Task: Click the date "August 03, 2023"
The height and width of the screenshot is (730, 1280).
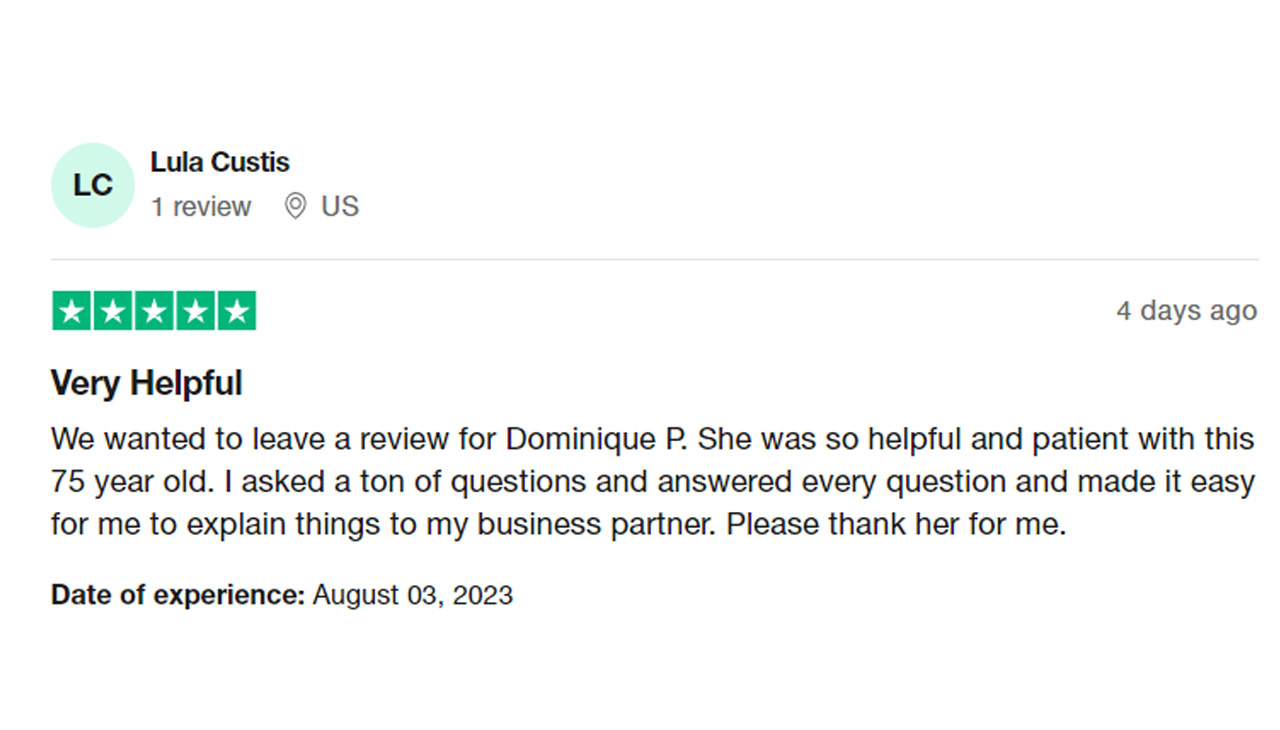Action: (x=413, y=596)
